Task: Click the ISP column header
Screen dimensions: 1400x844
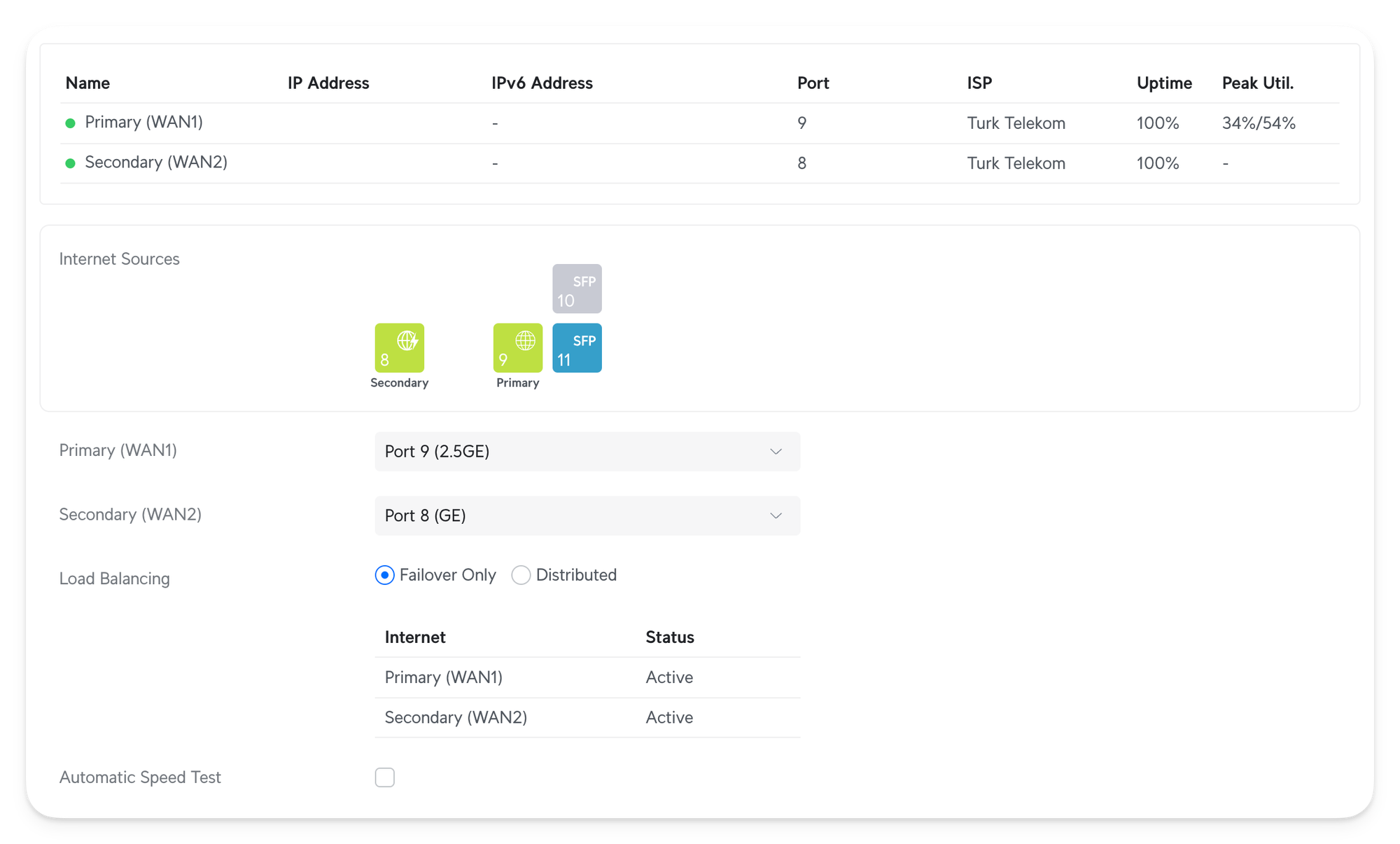Action: coord(979,83)
